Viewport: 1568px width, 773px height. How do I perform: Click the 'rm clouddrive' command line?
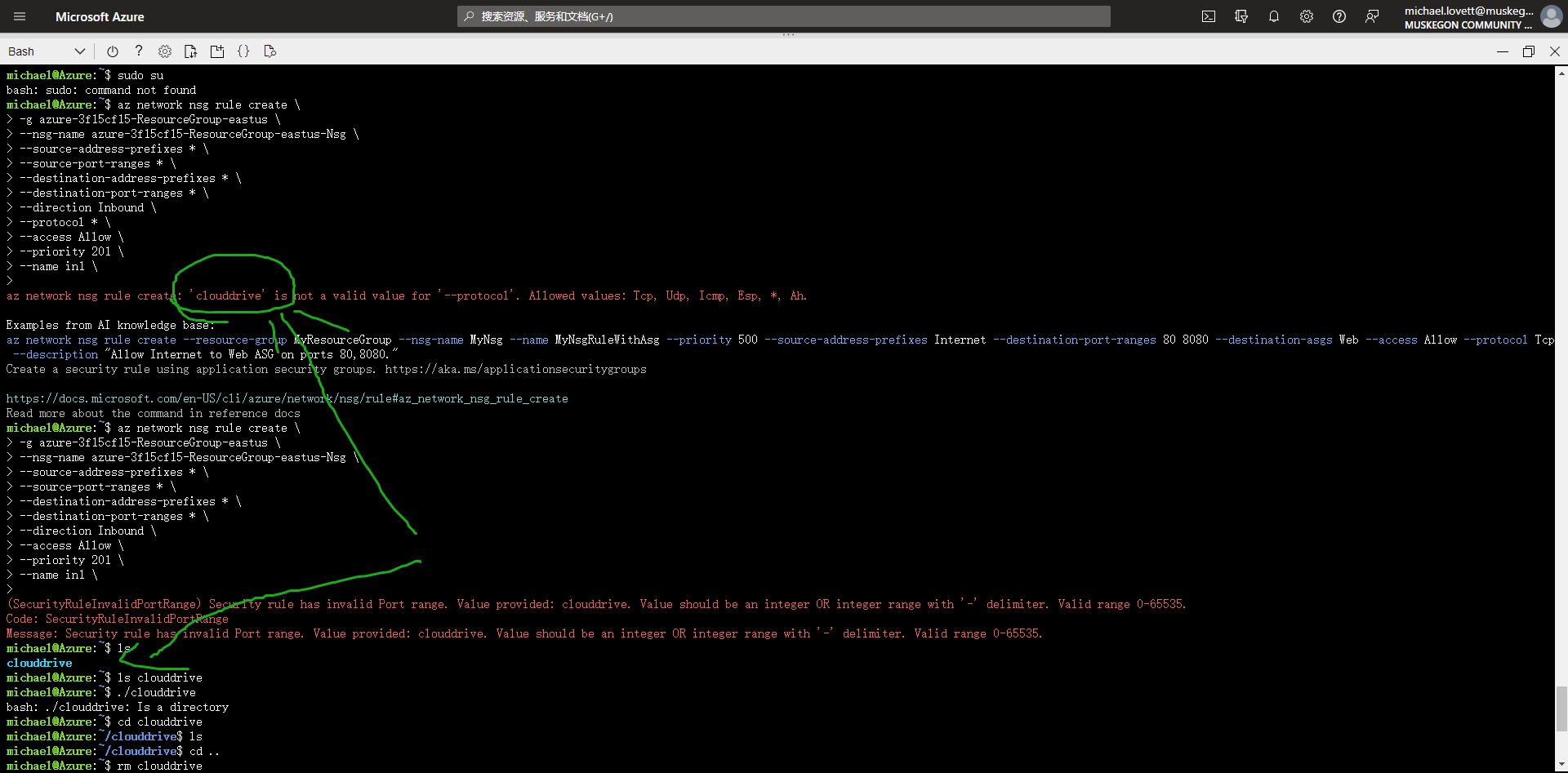click(105, 766)
